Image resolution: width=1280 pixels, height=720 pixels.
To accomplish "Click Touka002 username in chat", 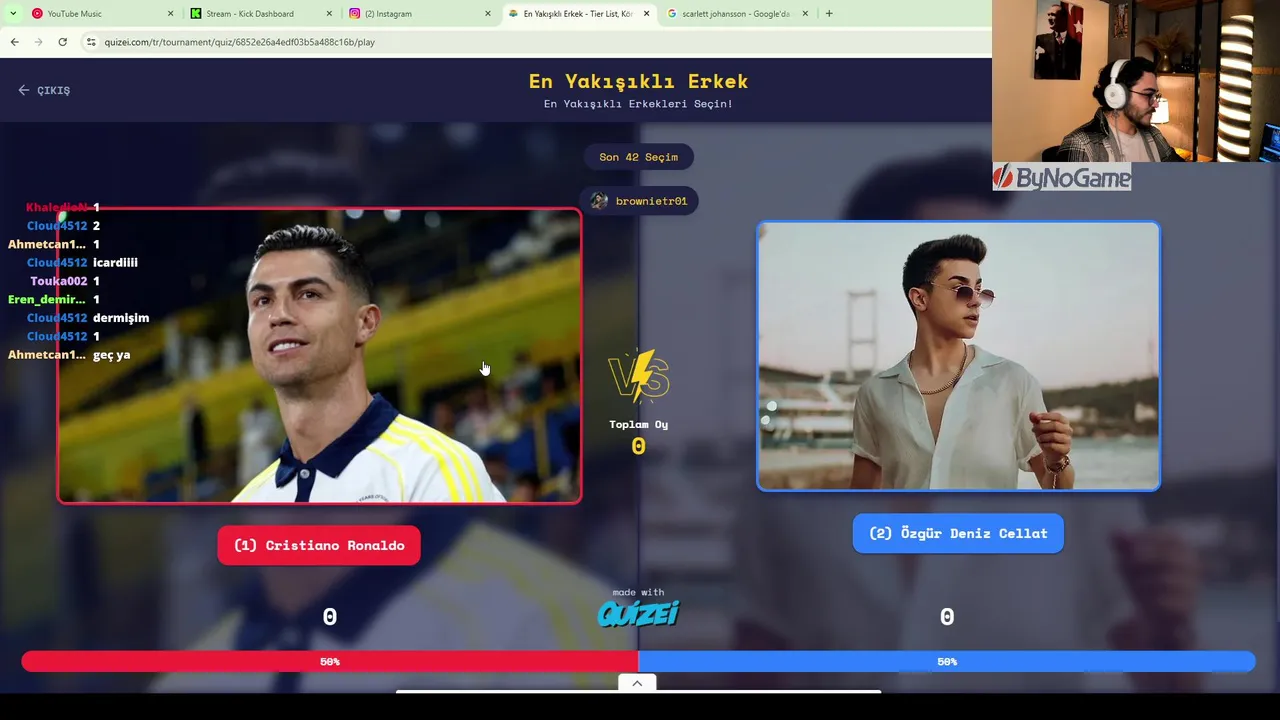I will coord(58,281).
